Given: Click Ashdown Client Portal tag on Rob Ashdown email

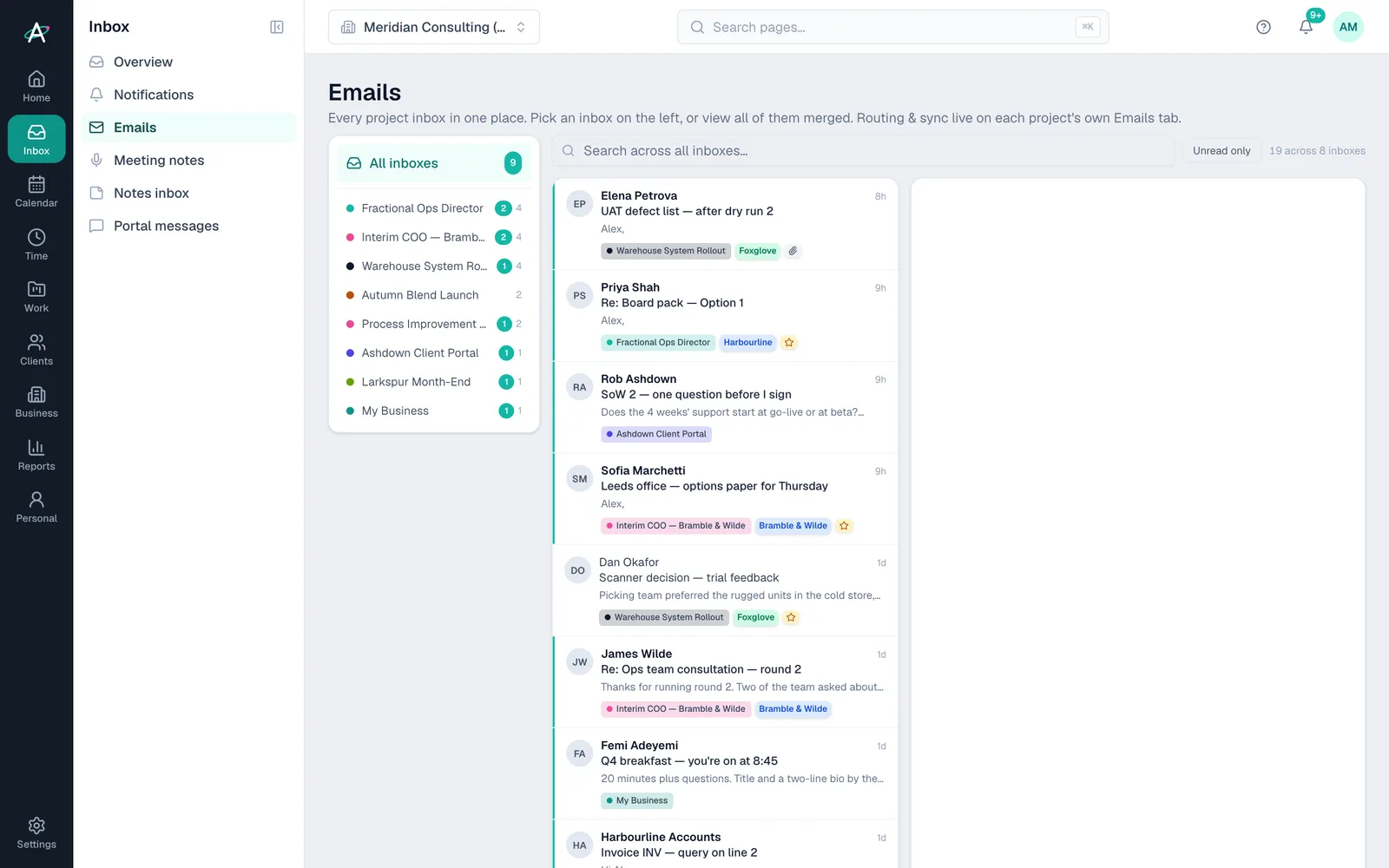Looking at the screenshot, I should coord(656,434).
